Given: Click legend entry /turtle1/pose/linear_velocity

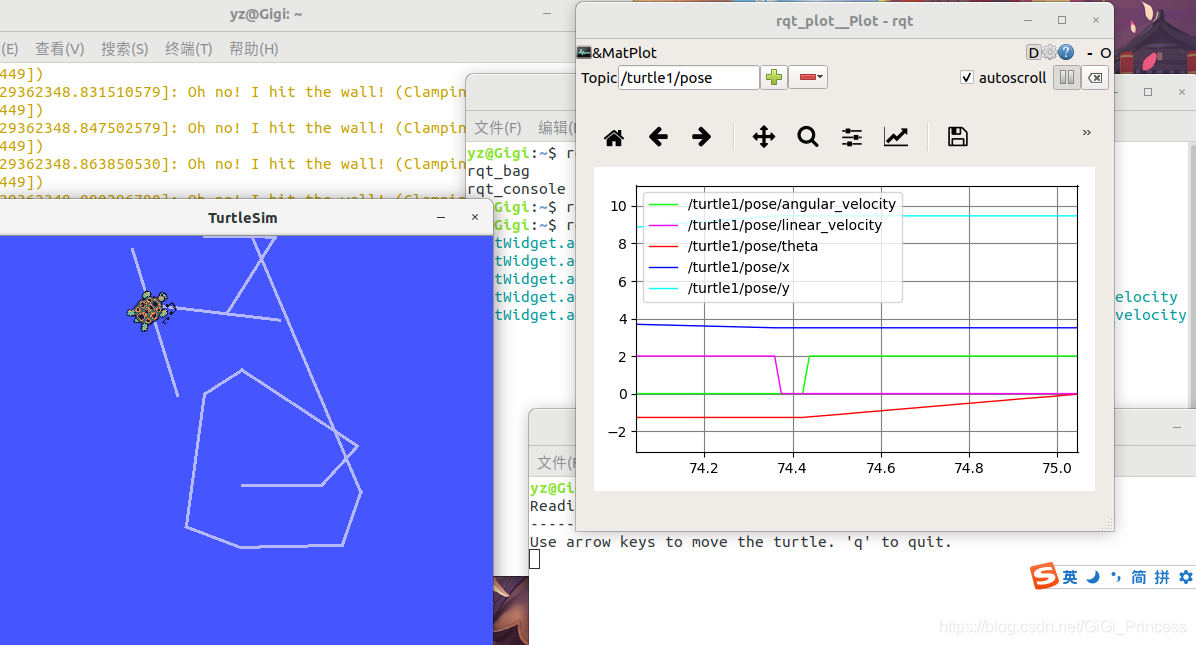Looking at the screenshot, I should (x=785, y=225).
